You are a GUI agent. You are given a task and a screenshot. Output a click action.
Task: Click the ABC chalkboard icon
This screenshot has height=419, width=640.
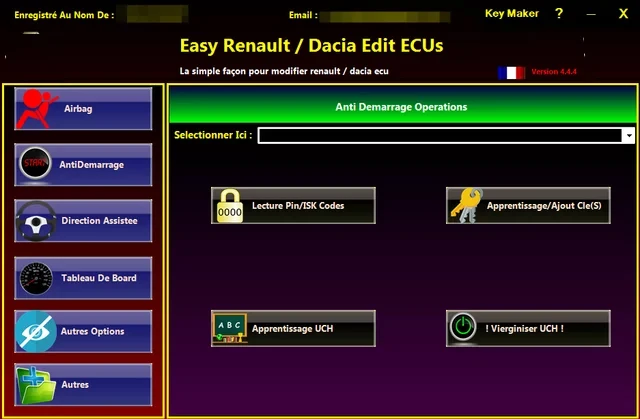pos(230,328)
